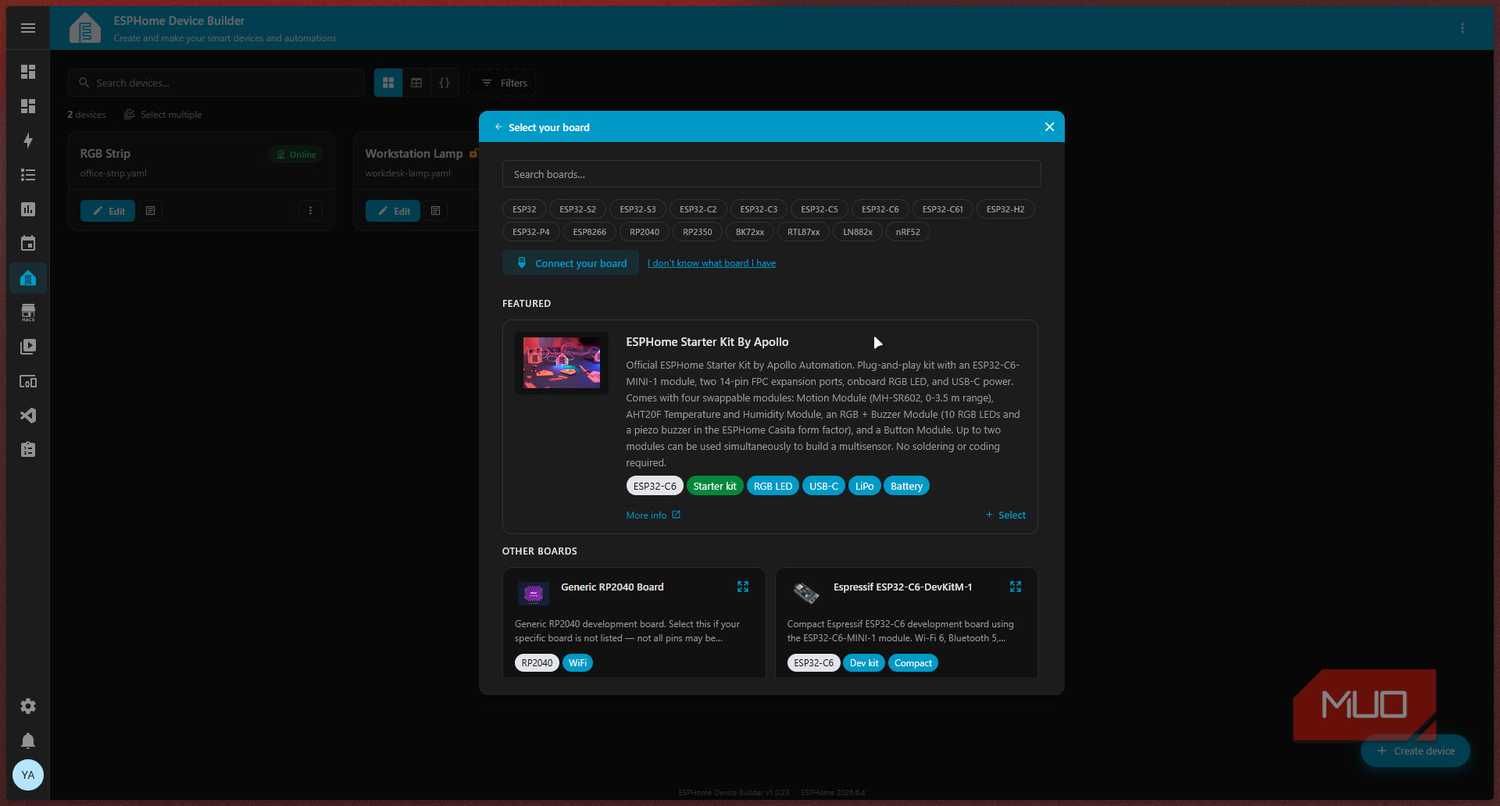The width and height of the screenshot is (1500, 806).
Task: Switch to the curly braces YAML view
Action: pyautogui.click(x=445, y=83)
